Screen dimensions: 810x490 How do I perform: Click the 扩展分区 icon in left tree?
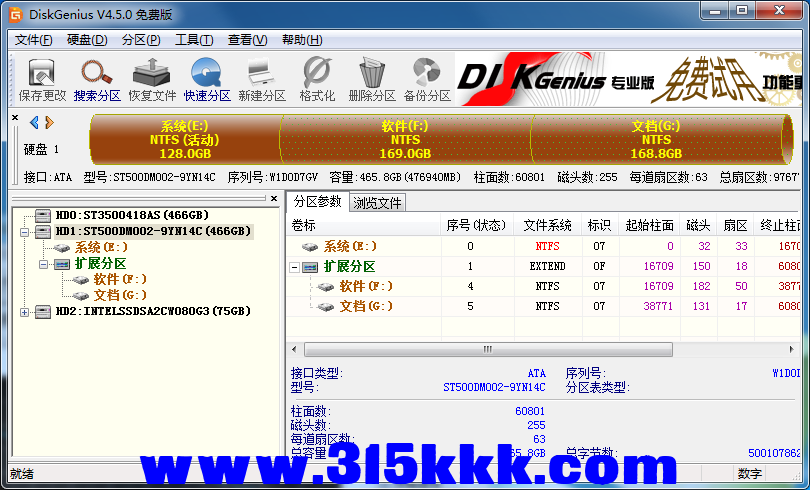pyautogui.click(x=62, y=264)
